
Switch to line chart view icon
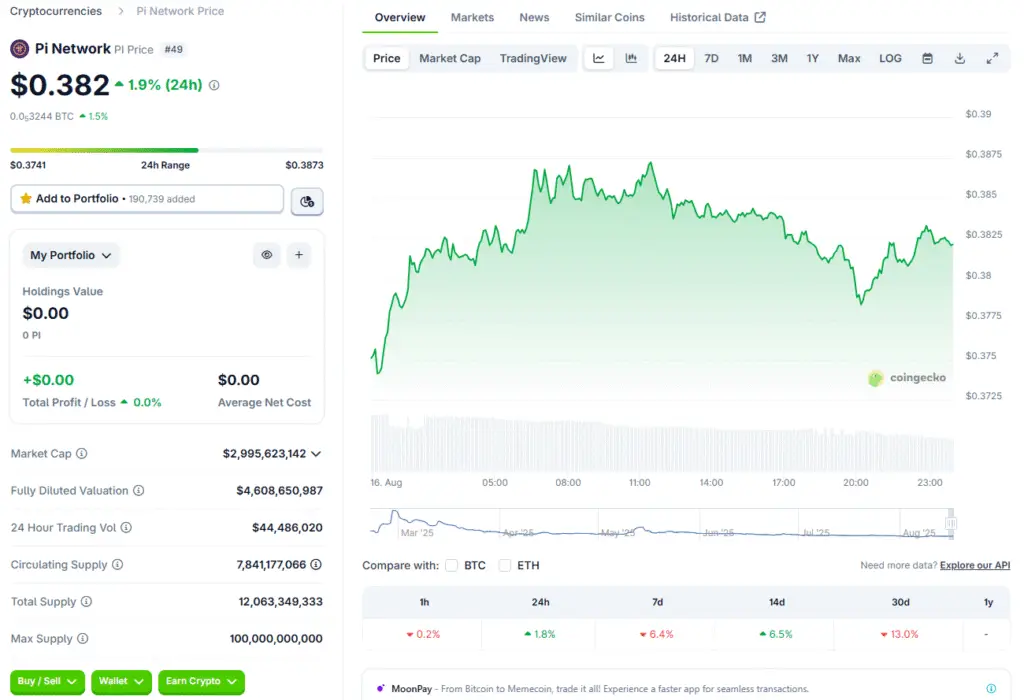coord(599,58)
